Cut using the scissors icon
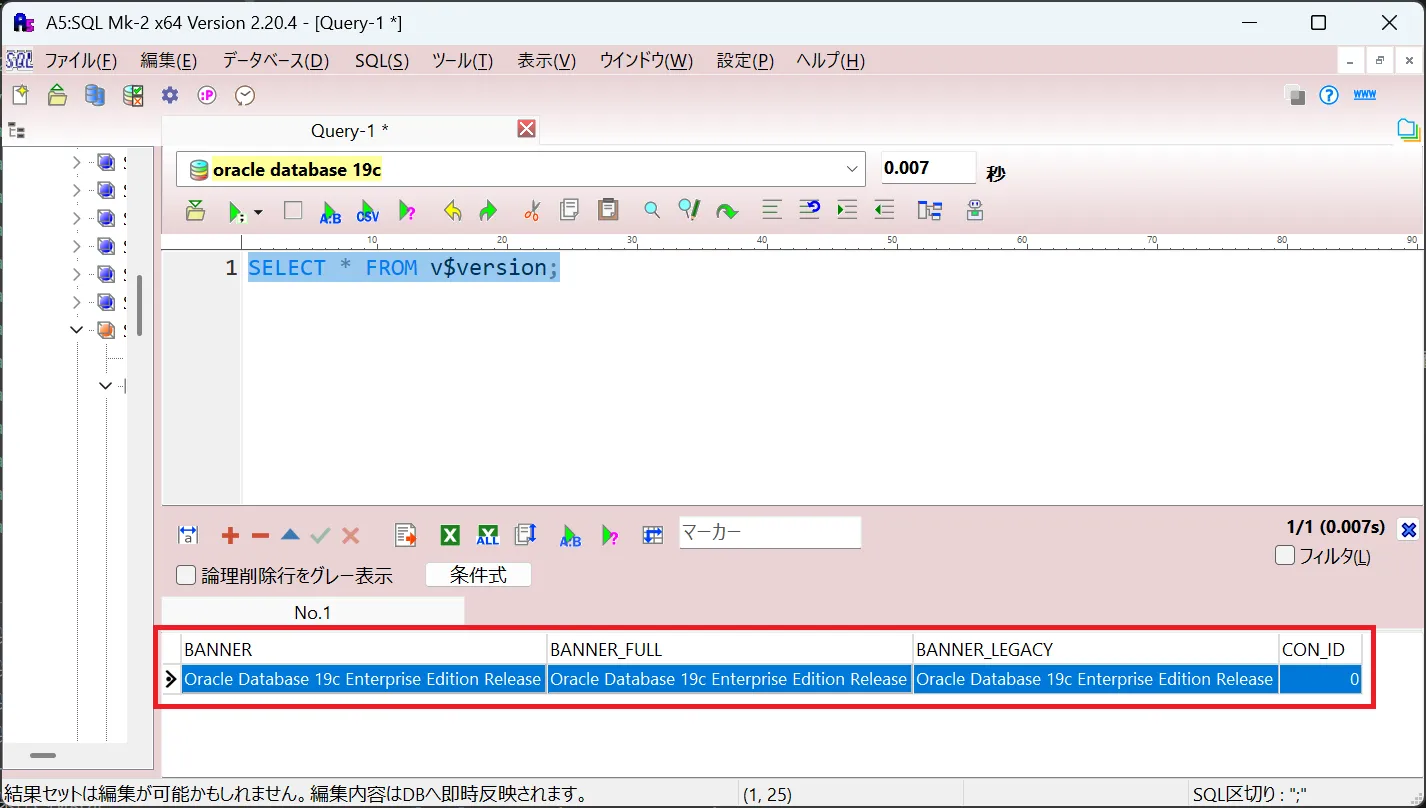 pos(532,210)
